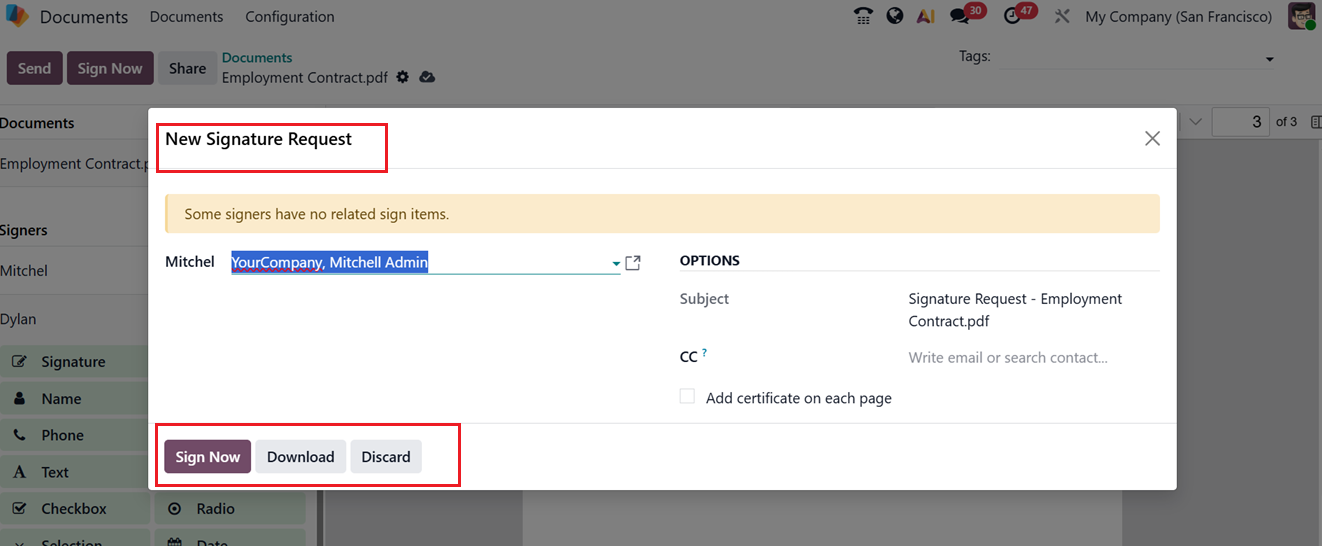Open the My Company (San Francisco) company switcher
The width and height of the screenshot is (1322, 546).
(1178, 16)
